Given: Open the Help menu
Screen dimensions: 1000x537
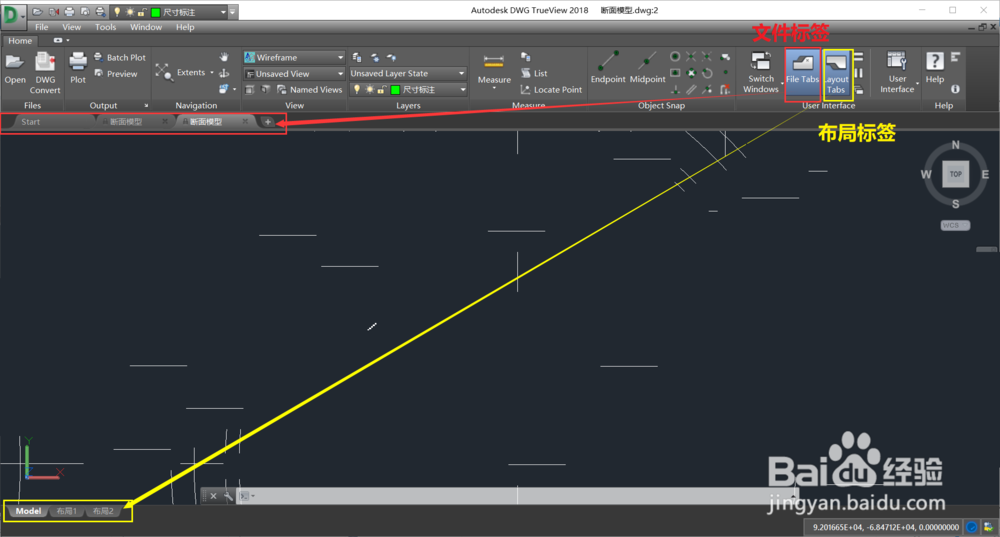Looking at the screenshot, I should tap(185, 27).
